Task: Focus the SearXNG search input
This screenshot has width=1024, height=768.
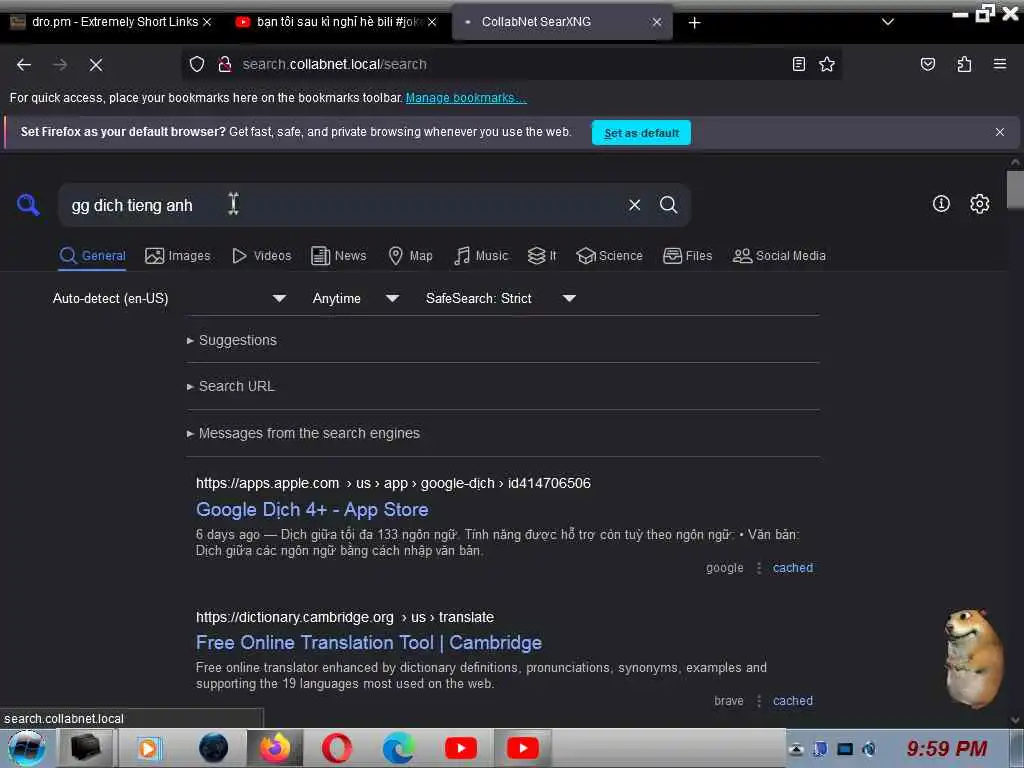Action: (343, 205)
